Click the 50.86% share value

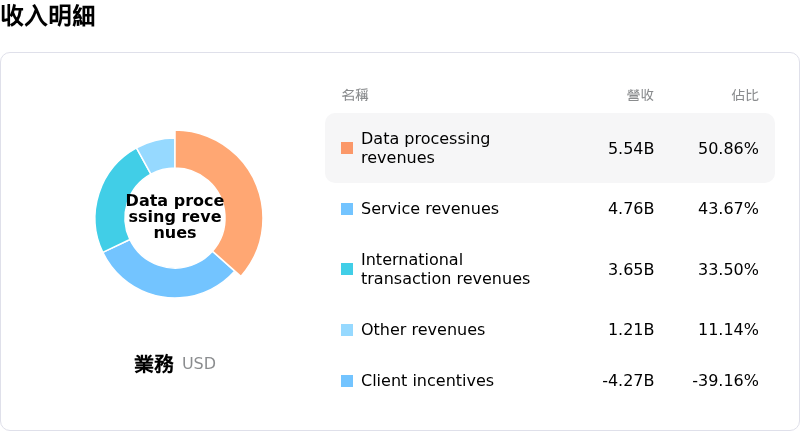click(x=728, y=148)
